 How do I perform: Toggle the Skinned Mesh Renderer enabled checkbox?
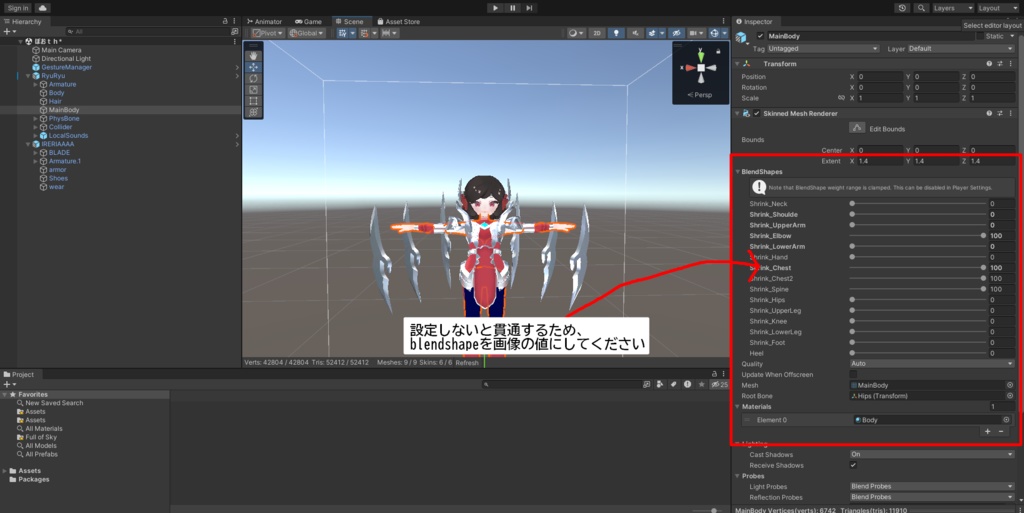click(x=757, y=114)
